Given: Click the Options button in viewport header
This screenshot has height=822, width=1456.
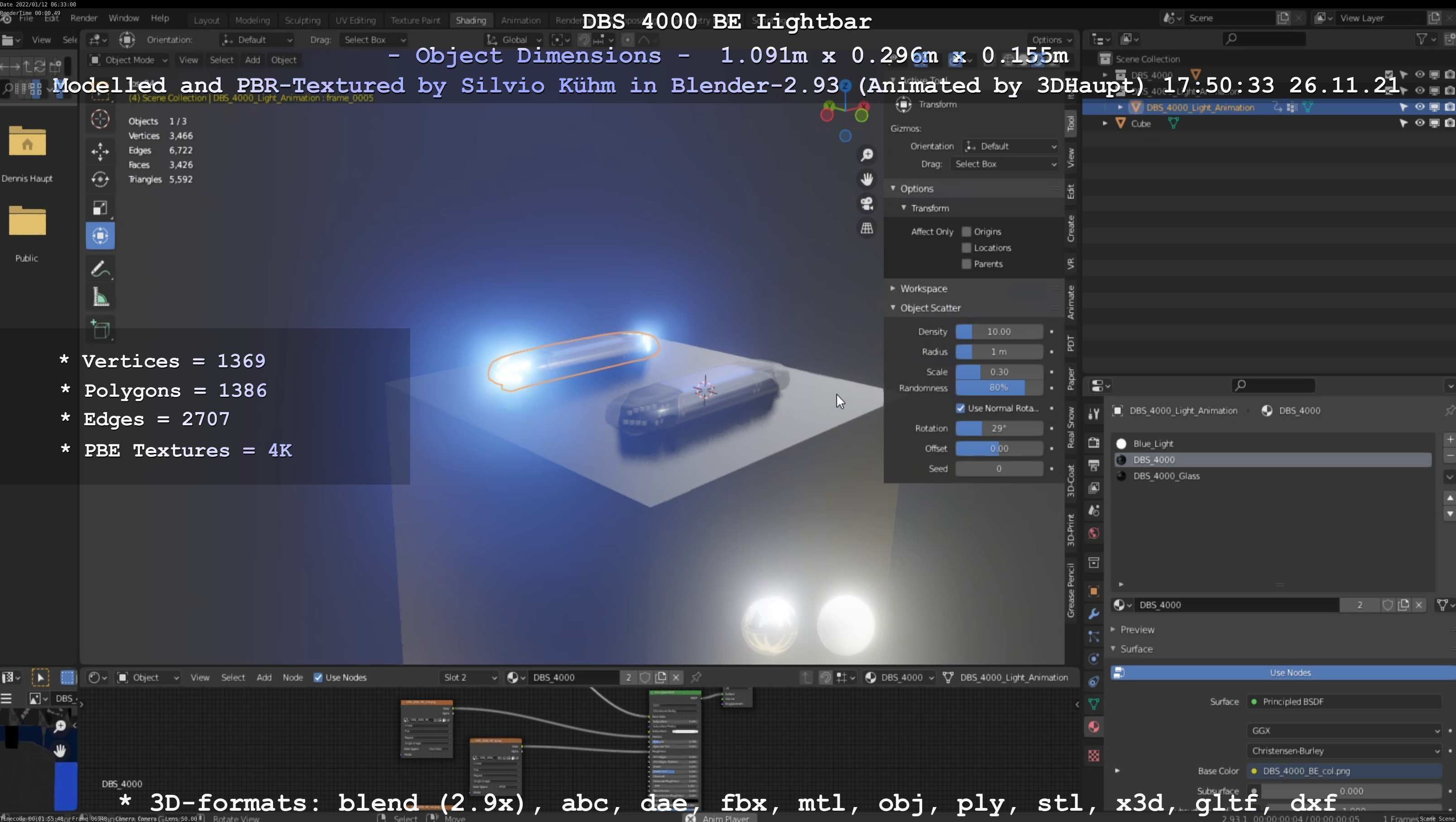Looking at the screenshot, I should 1051,39.
